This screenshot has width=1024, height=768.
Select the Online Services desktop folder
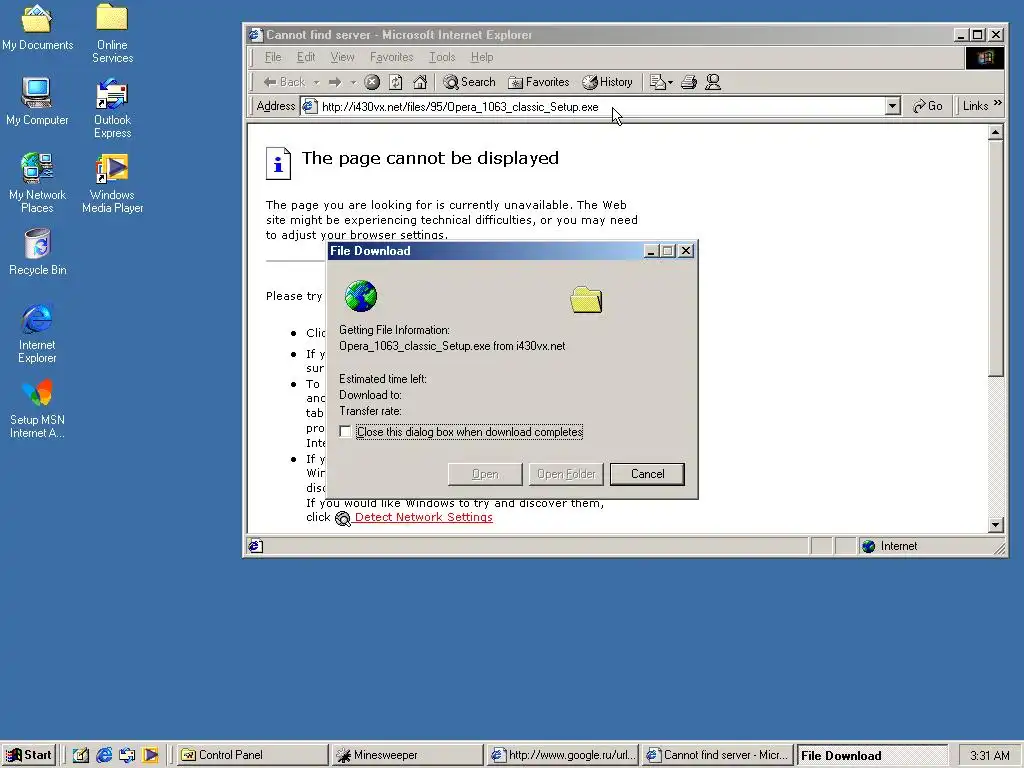point(112,33)
